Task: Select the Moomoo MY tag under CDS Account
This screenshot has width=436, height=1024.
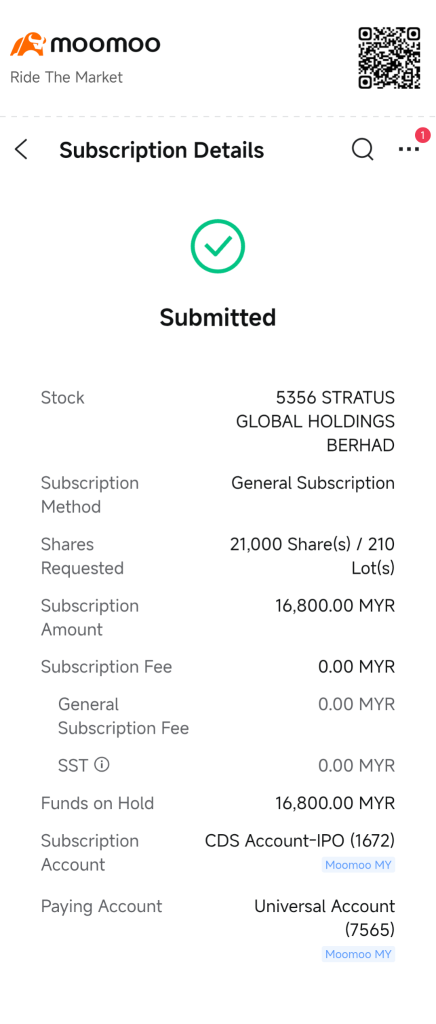Action: pyautogui.click(x=358, y=865)
